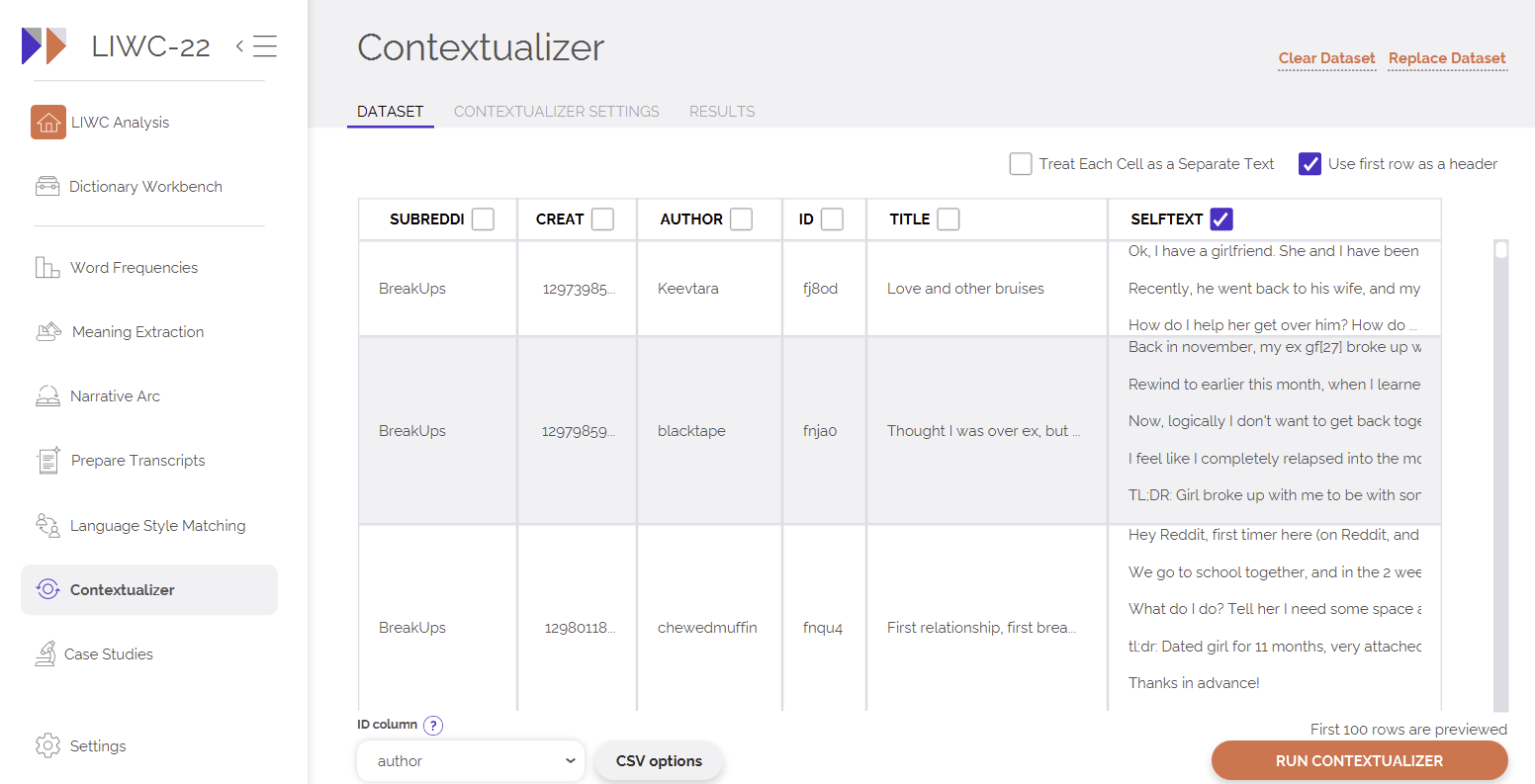Viewport: 1535px width, 784px height.
Task: Click the Narrative Arc book icon
Action: click(x=47, y=395)
